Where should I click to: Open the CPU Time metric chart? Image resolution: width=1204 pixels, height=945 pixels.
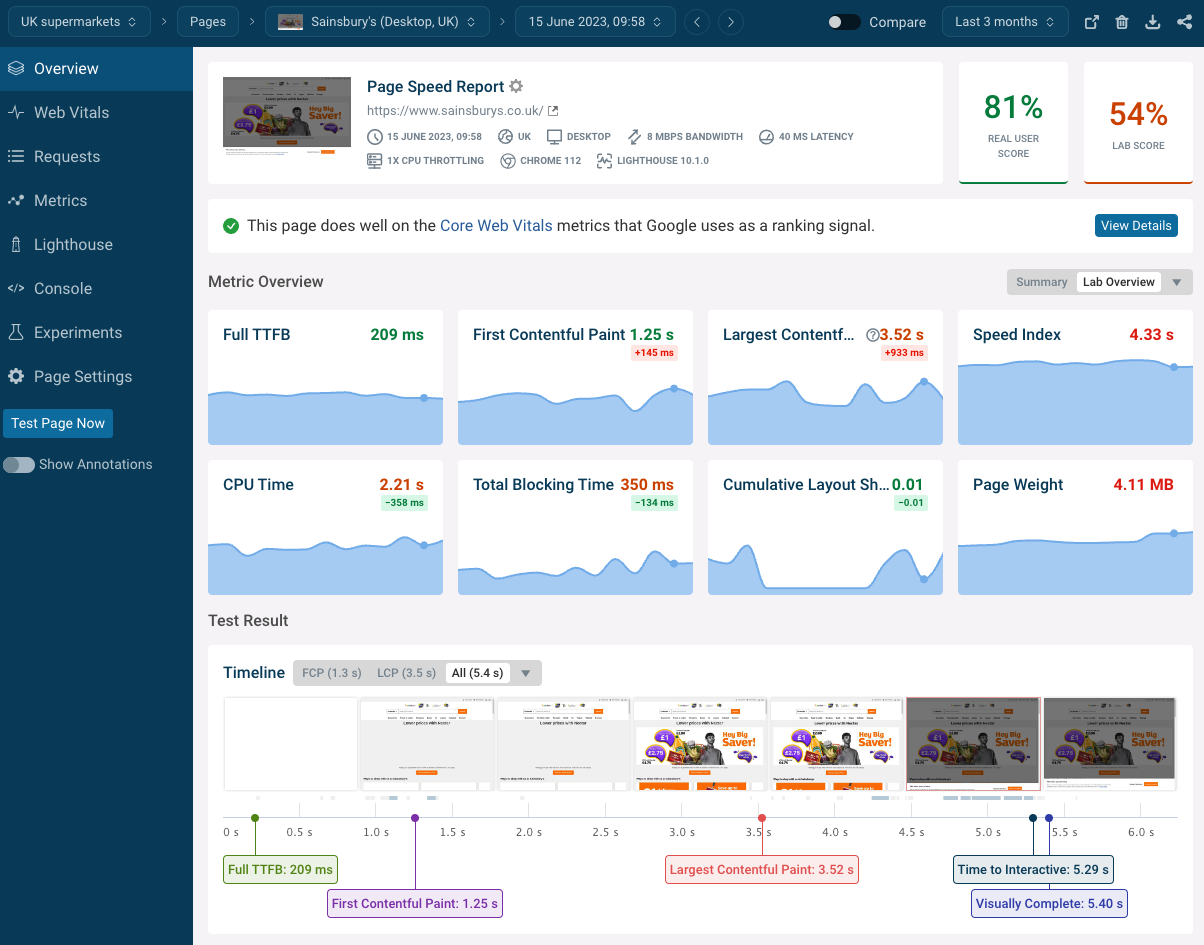tap(325, 527)
